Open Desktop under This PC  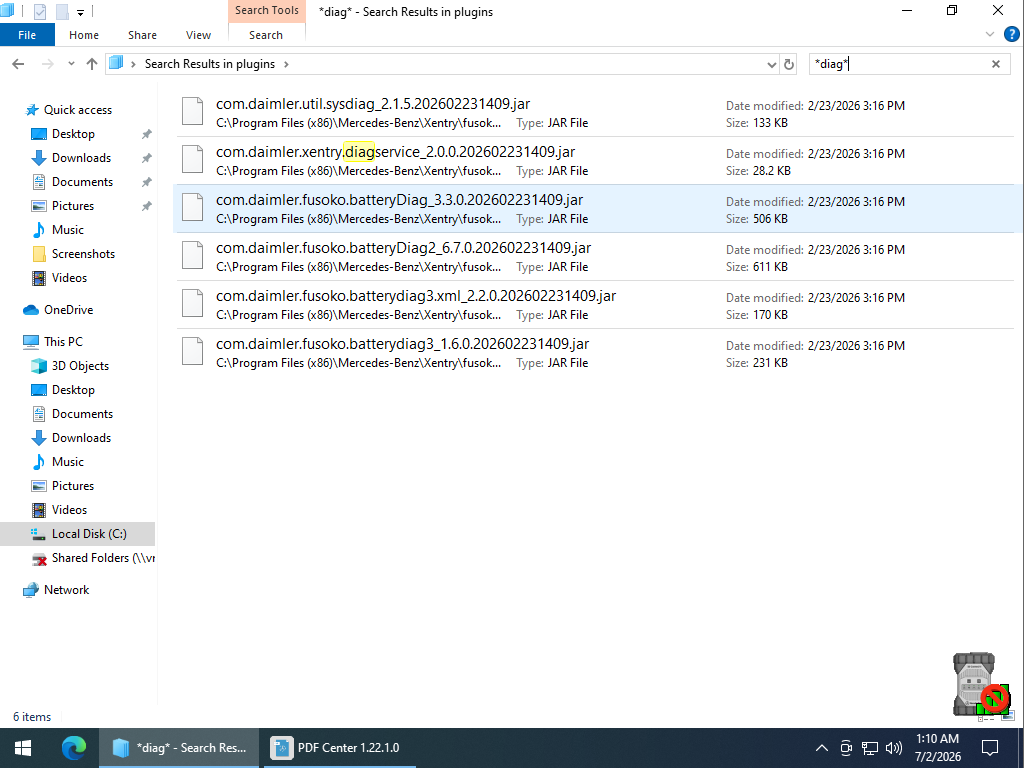pos(73,390)
